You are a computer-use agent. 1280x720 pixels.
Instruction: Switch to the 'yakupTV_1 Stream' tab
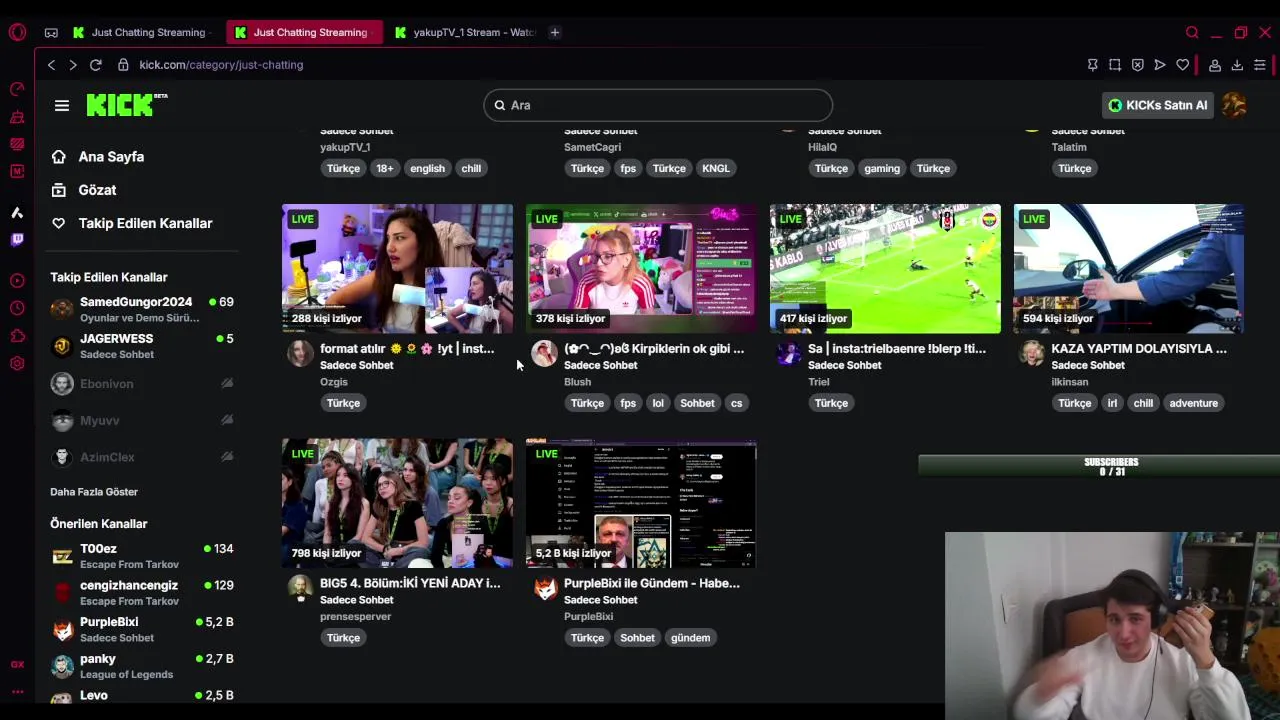click(465, 32)
